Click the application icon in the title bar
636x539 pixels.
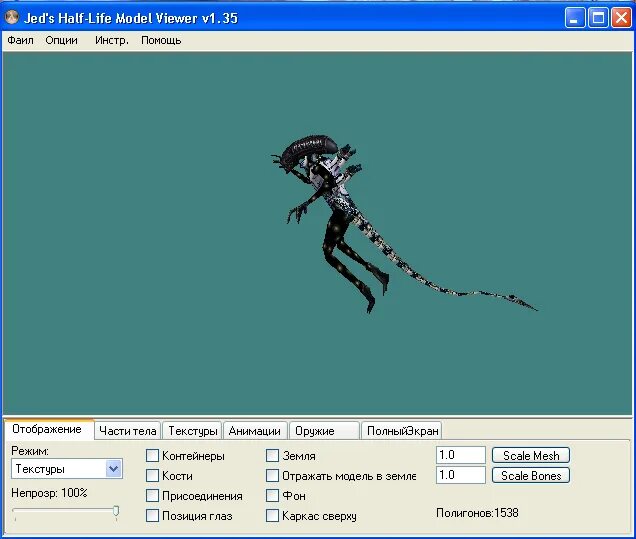pos(12,17)
